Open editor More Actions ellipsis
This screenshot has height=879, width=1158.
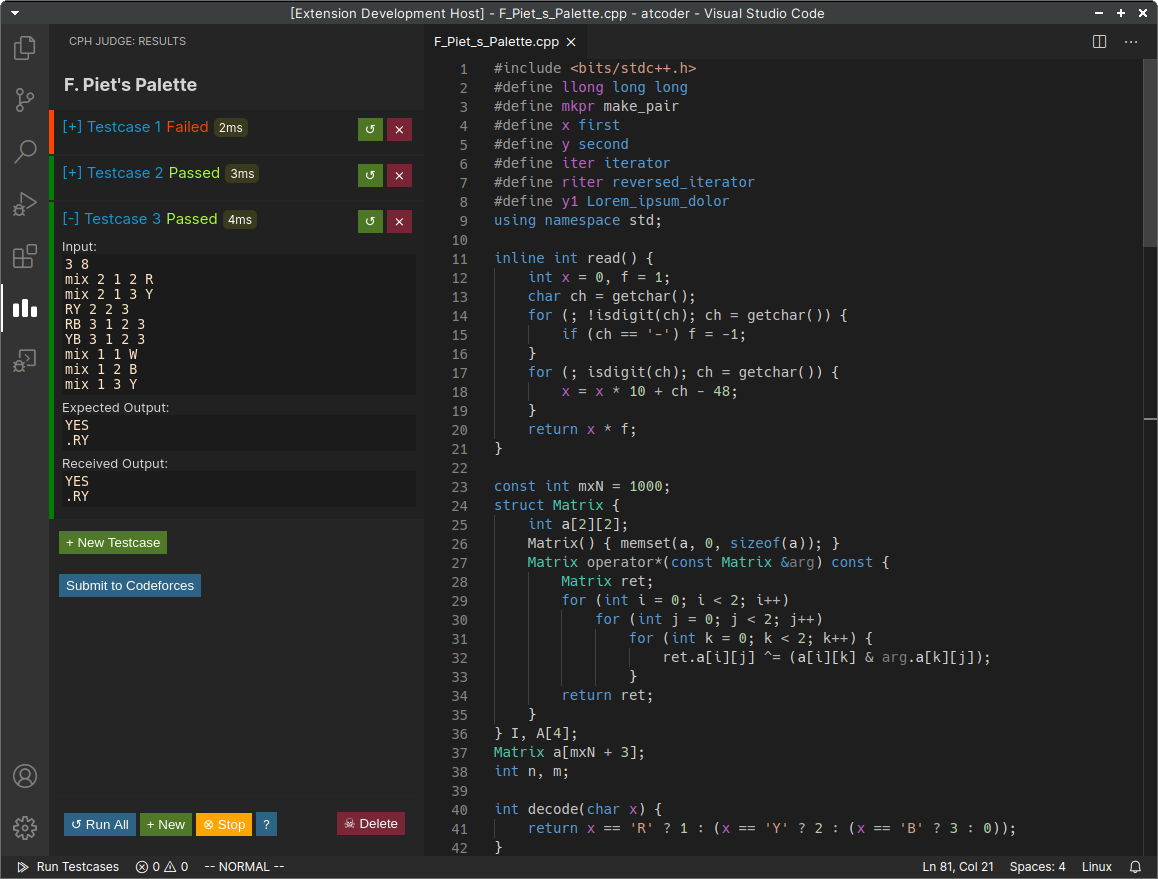1131,41
